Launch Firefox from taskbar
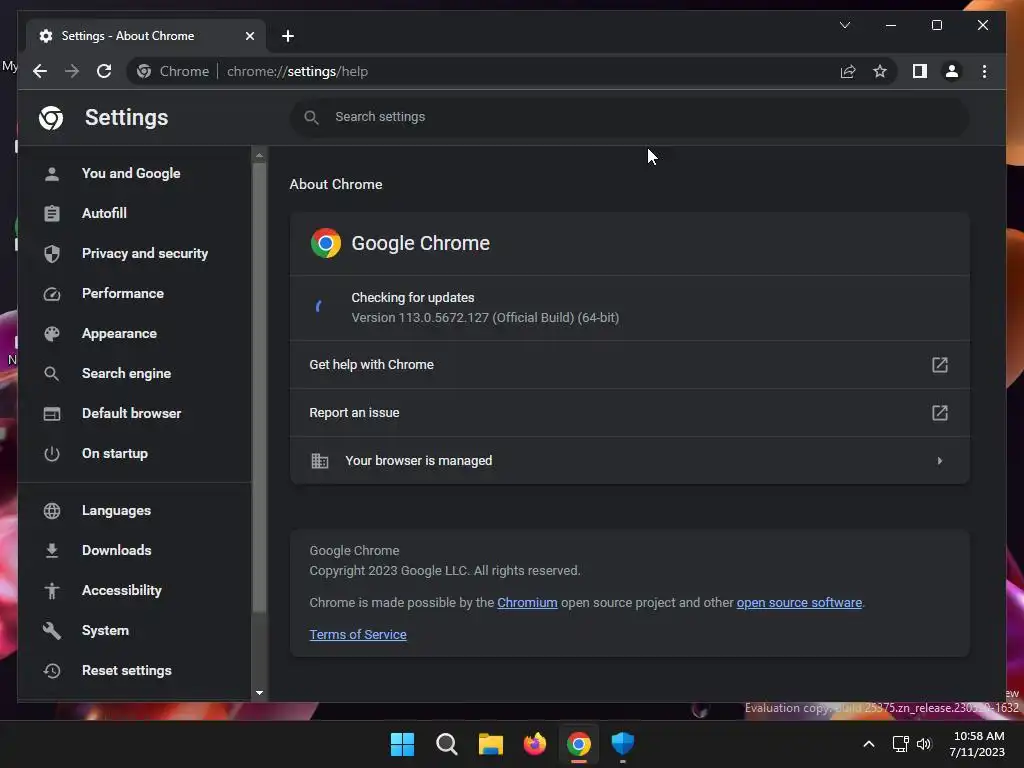 [x=535, y=744]
